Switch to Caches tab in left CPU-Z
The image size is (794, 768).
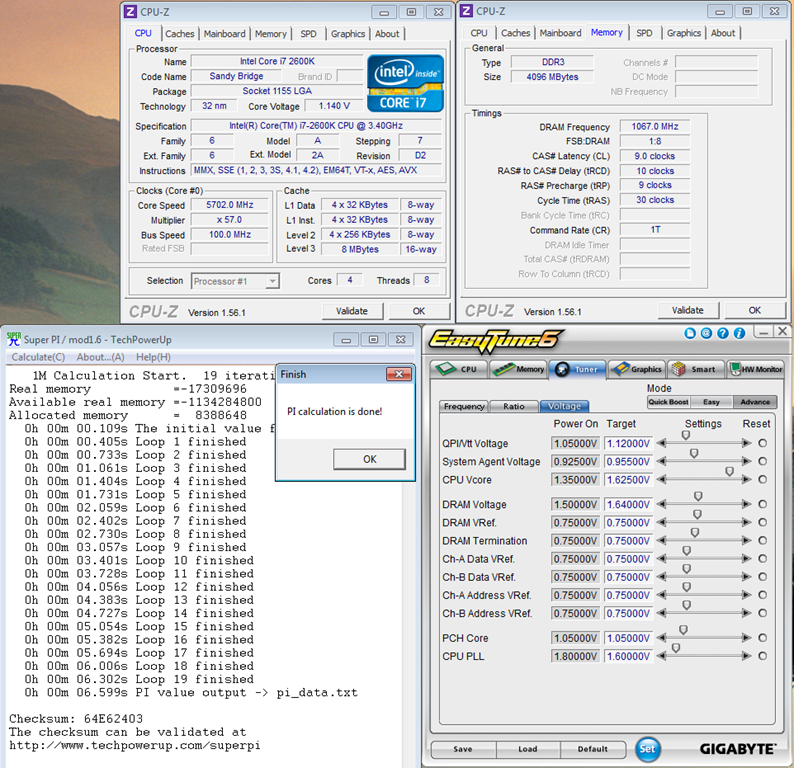[x=180, y=34]
